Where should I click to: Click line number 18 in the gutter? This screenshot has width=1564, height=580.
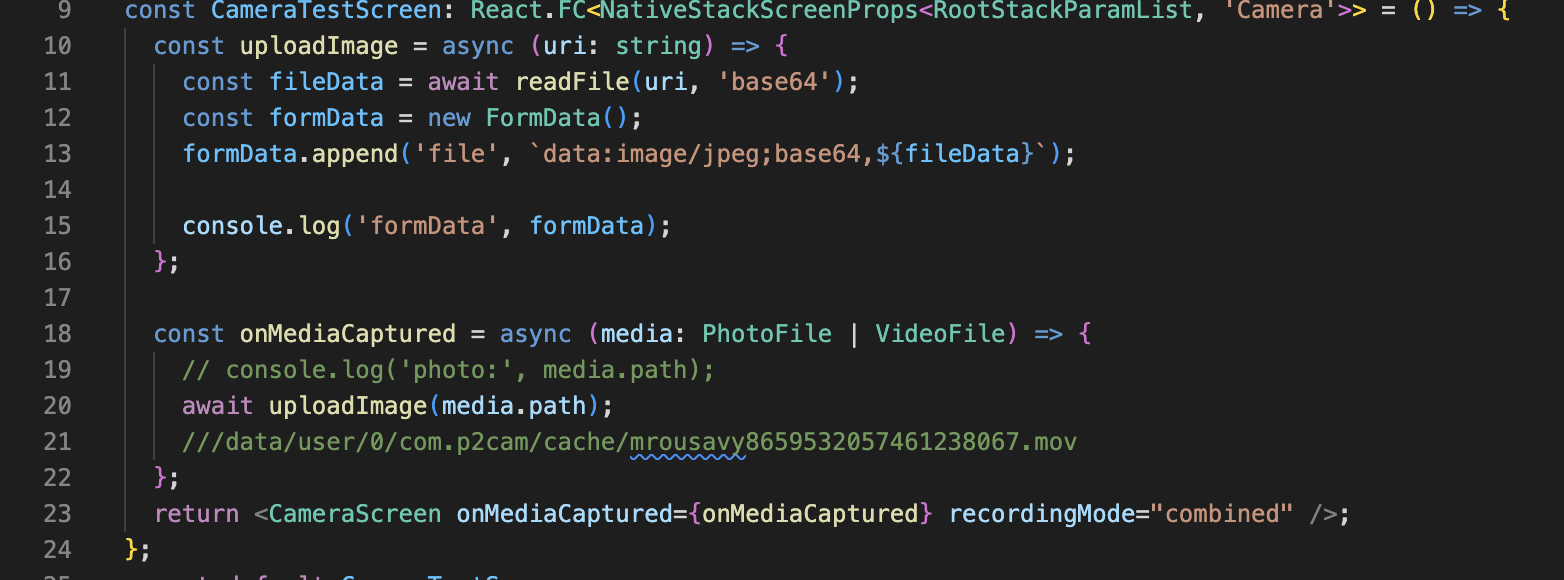pyautogui.click(x=57, y=334)
